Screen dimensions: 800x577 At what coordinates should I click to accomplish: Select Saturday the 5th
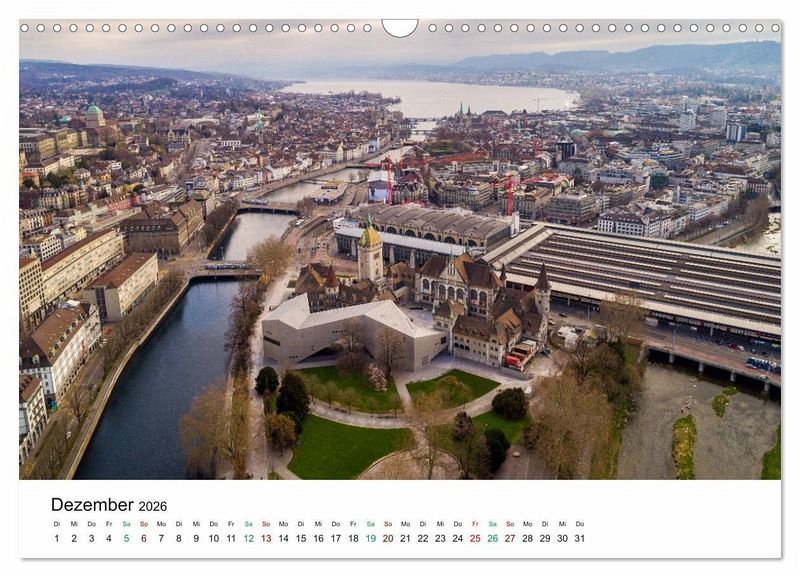(126, 538)
